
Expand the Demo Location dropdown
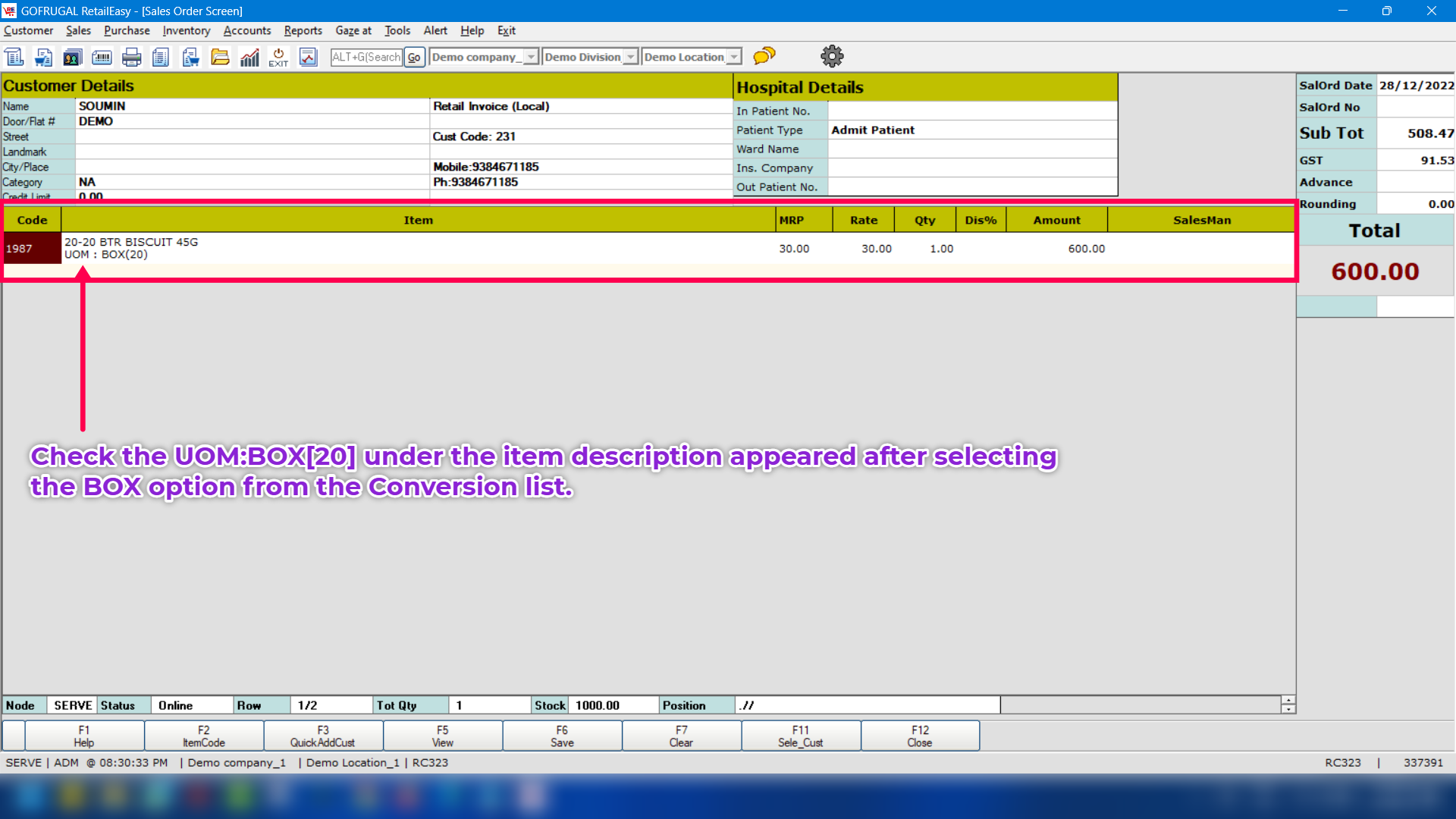(733, 57)
